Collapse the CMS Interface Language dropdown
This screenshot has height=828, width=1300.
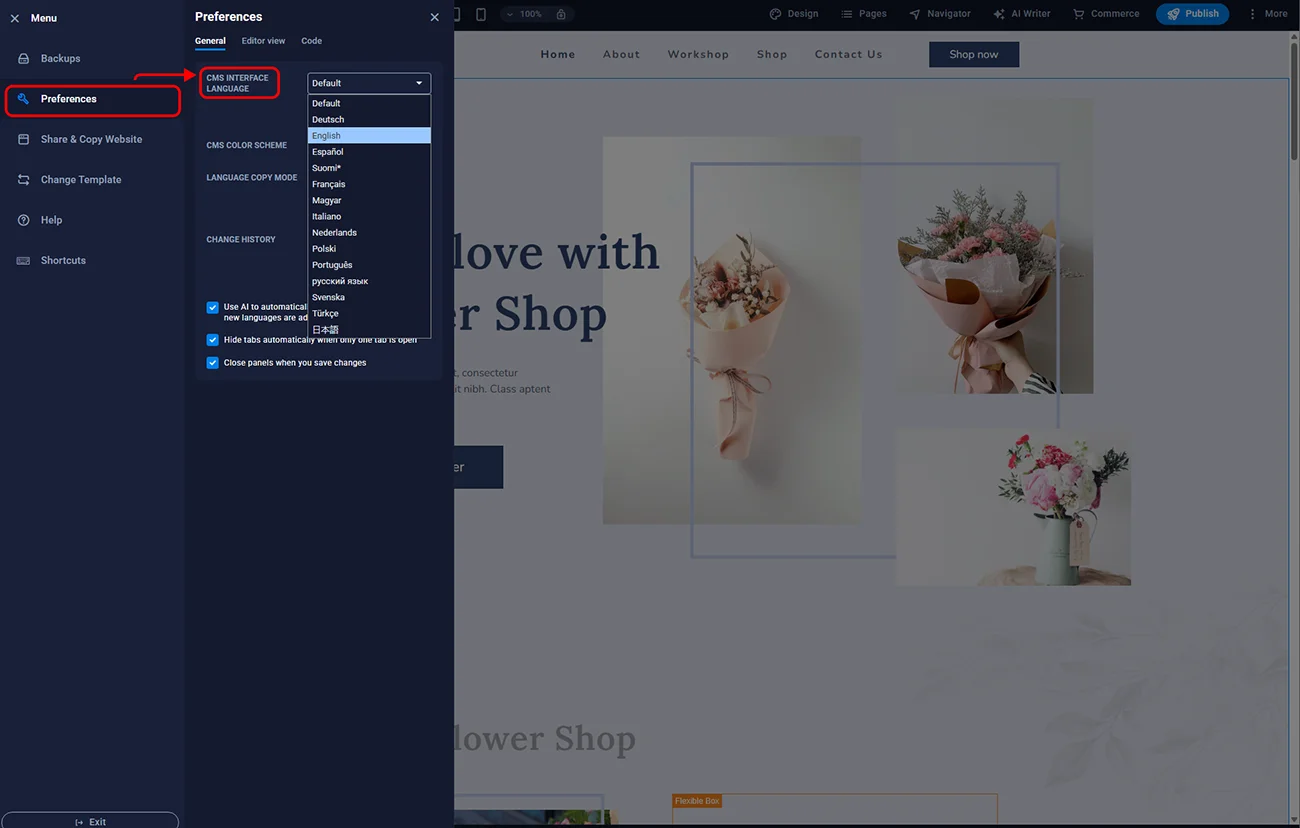(419, 83)
